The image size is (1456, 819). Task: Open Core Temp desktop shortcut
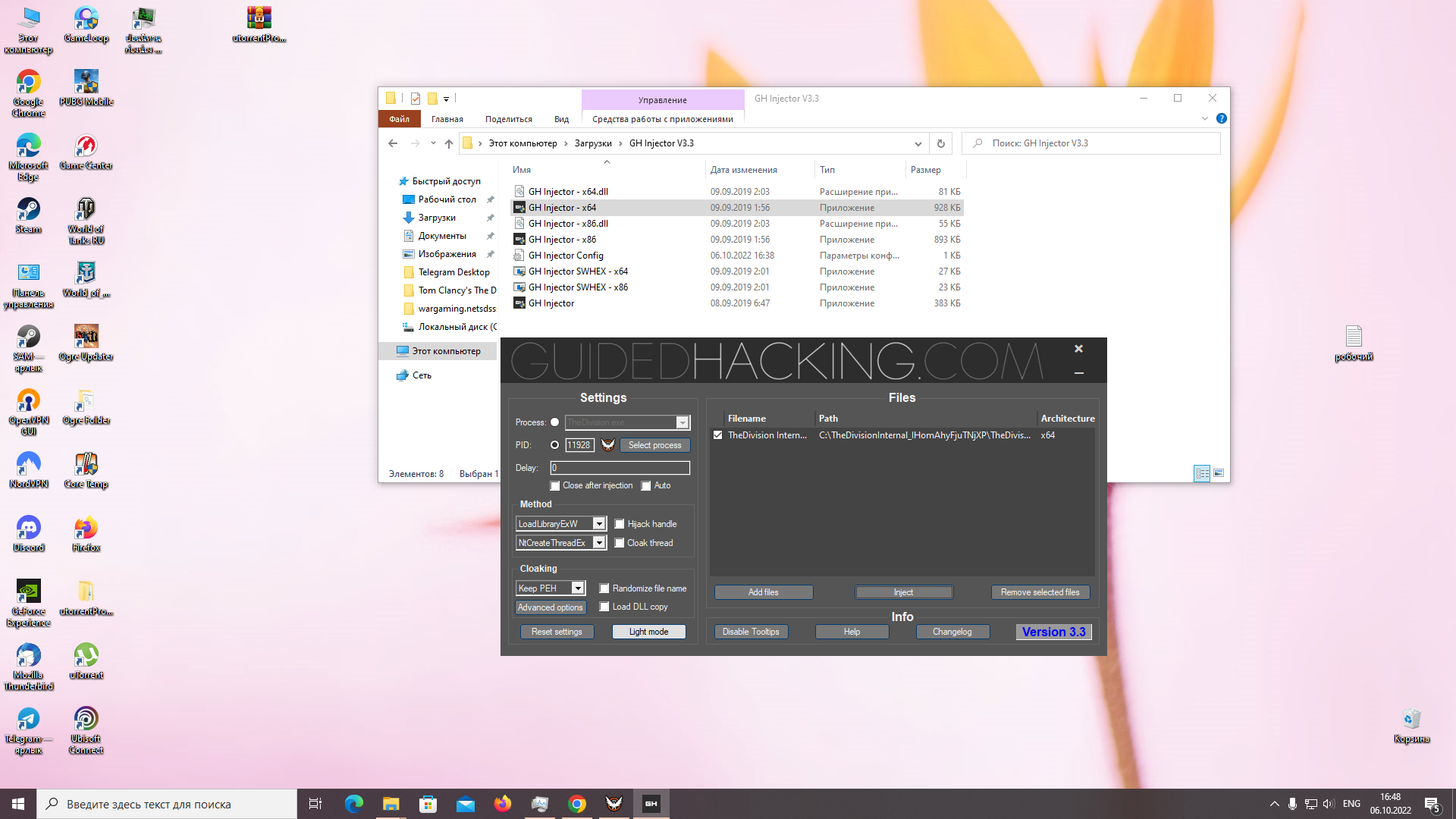(x=86, y=470)
